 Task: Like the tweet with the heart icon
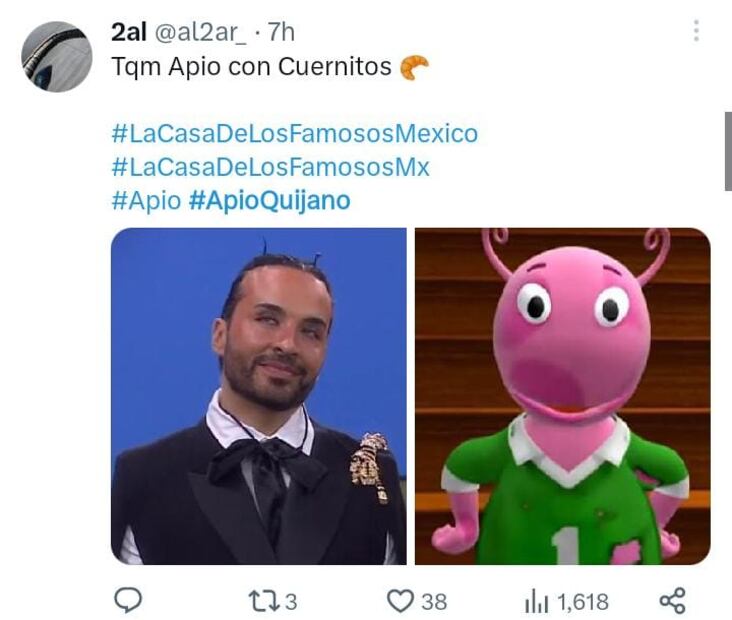[x=400, y=601]
